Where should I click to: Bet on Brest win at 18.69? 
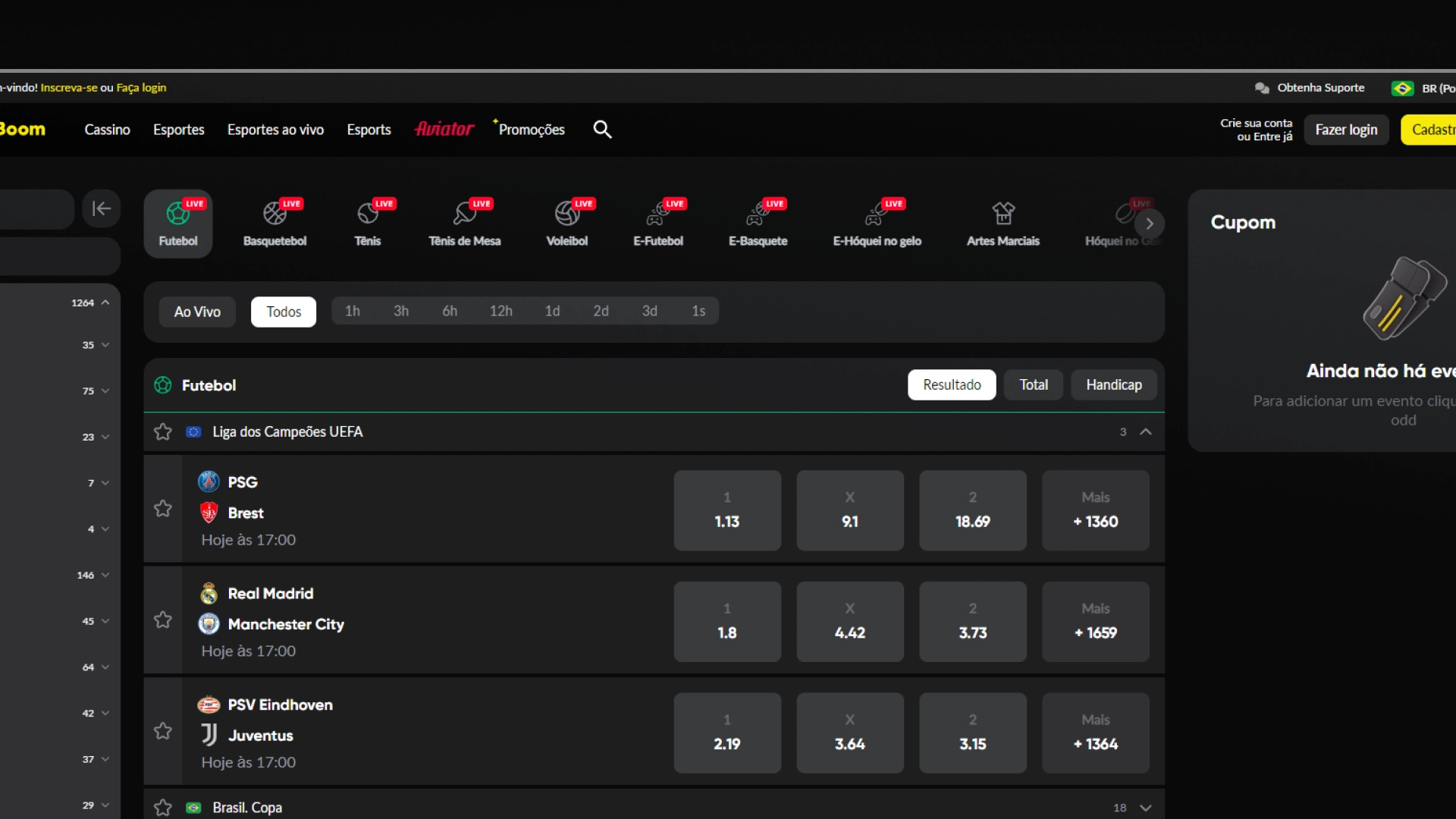973,510
